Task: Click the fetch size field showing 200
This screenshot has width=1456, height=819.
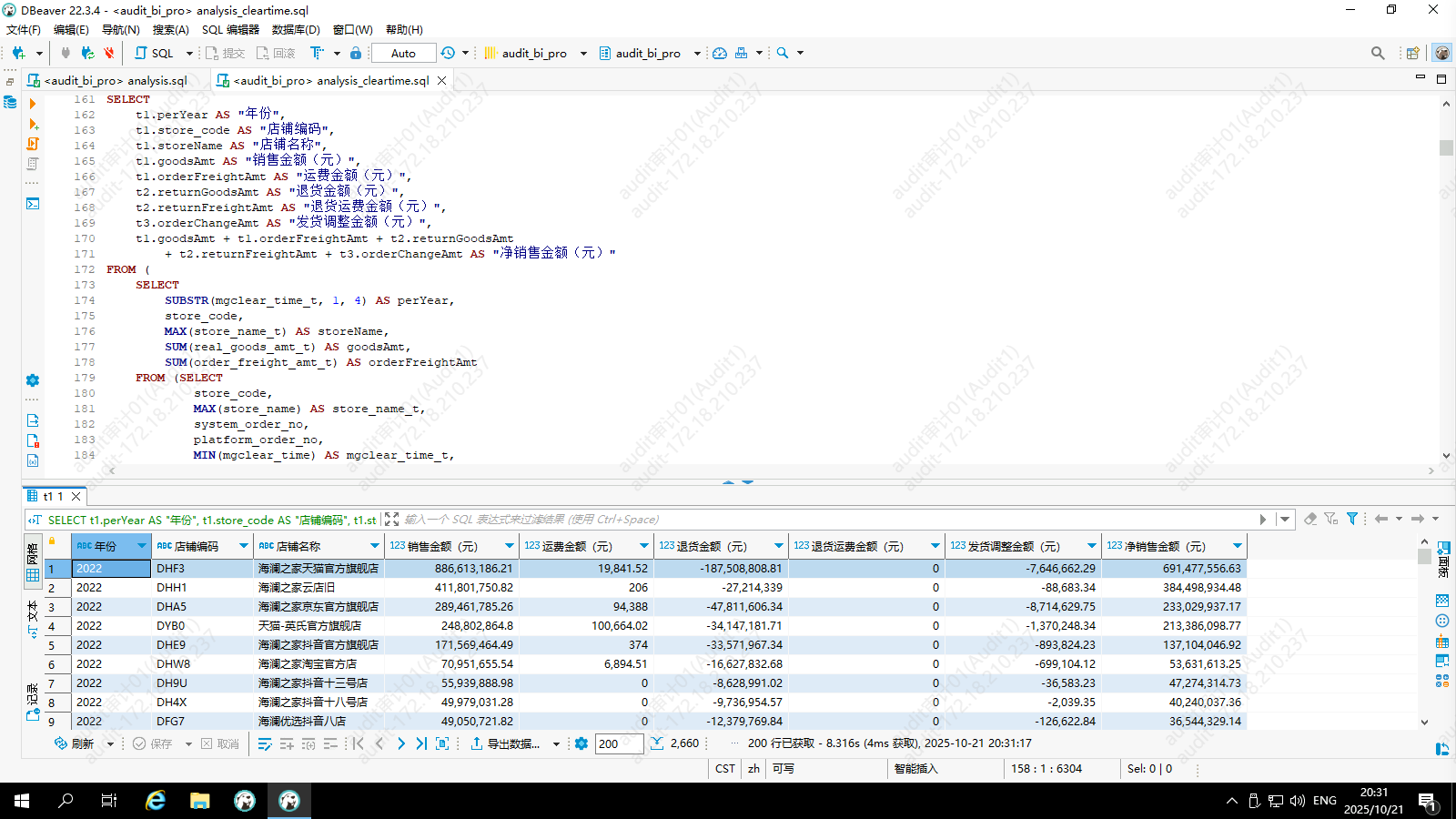Action: [618, 743]
